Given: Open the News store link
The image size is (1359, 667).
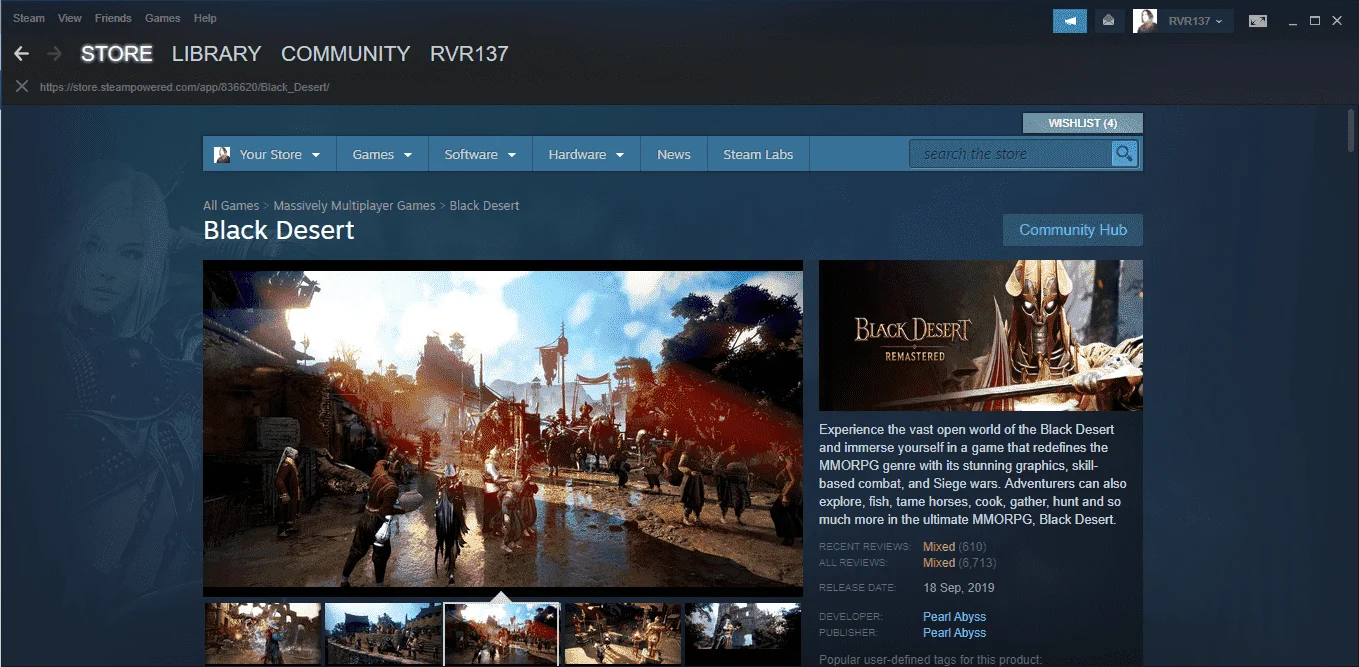Looking at the screenshot, I should (x=674, y=154).
